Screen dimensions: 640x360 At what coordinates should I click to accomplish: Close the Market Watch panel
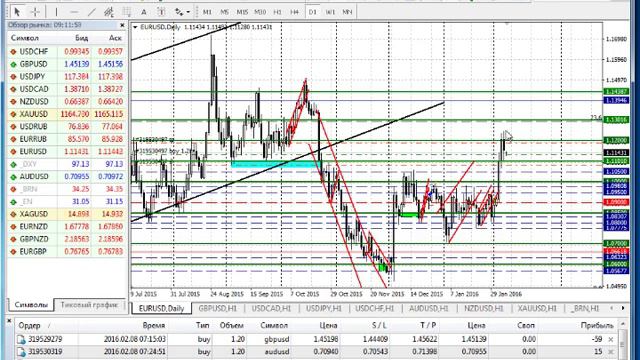[122, 25]
